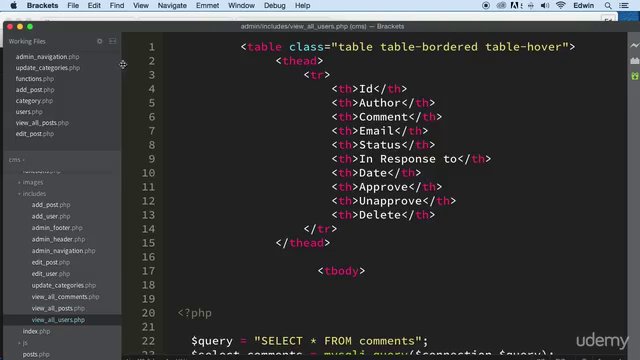The height and width of the screenshot is (360, 640).
Task: Select users.php in Working Files
Action: (29, 112)
